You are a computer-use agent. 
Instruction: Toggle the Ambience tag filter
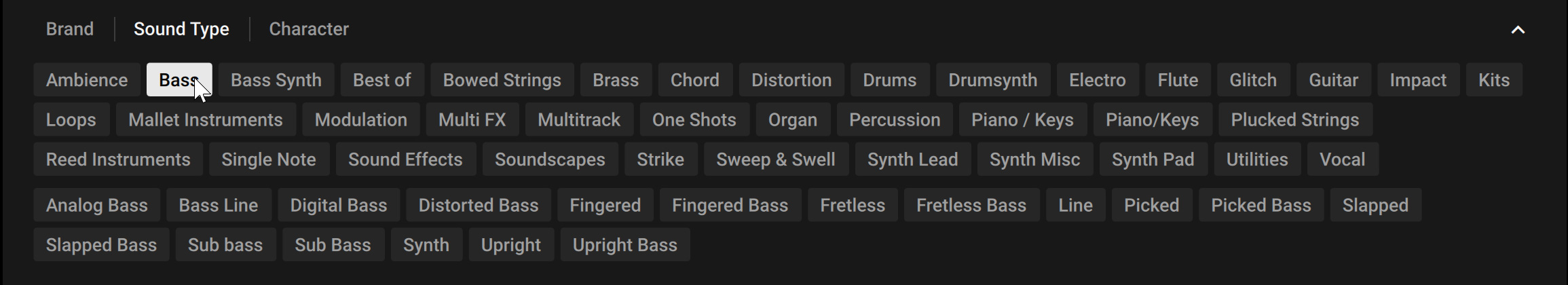(87, 80)
